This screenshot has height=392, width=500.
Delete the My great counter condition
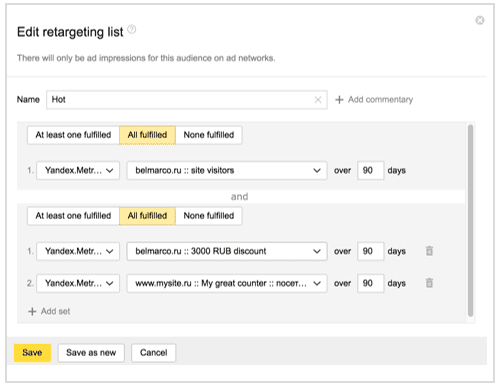pyautogui.click(x=429, y=283)
